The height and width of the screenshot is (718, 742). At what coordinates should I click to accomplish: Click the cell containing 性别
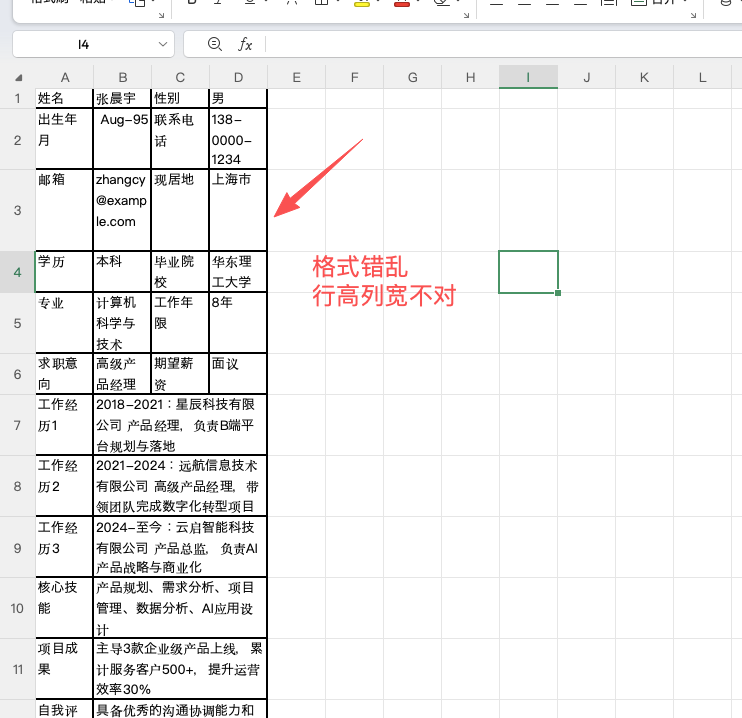(x=180, y=98)
